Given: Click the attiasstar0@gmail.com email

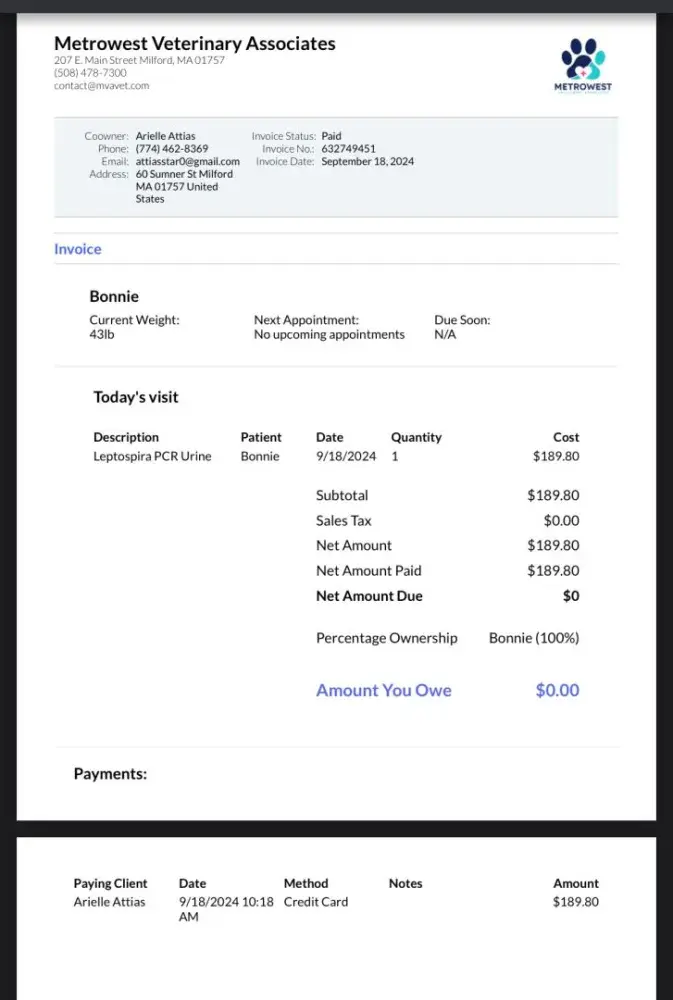Looking at the screenshot, I should point(187,162).
